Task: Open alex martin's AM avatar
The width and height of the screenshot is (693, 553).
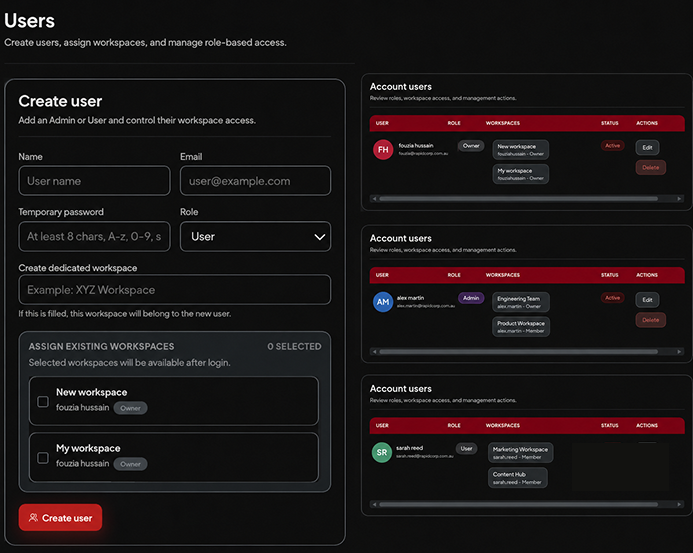Action: pos(383,302)
